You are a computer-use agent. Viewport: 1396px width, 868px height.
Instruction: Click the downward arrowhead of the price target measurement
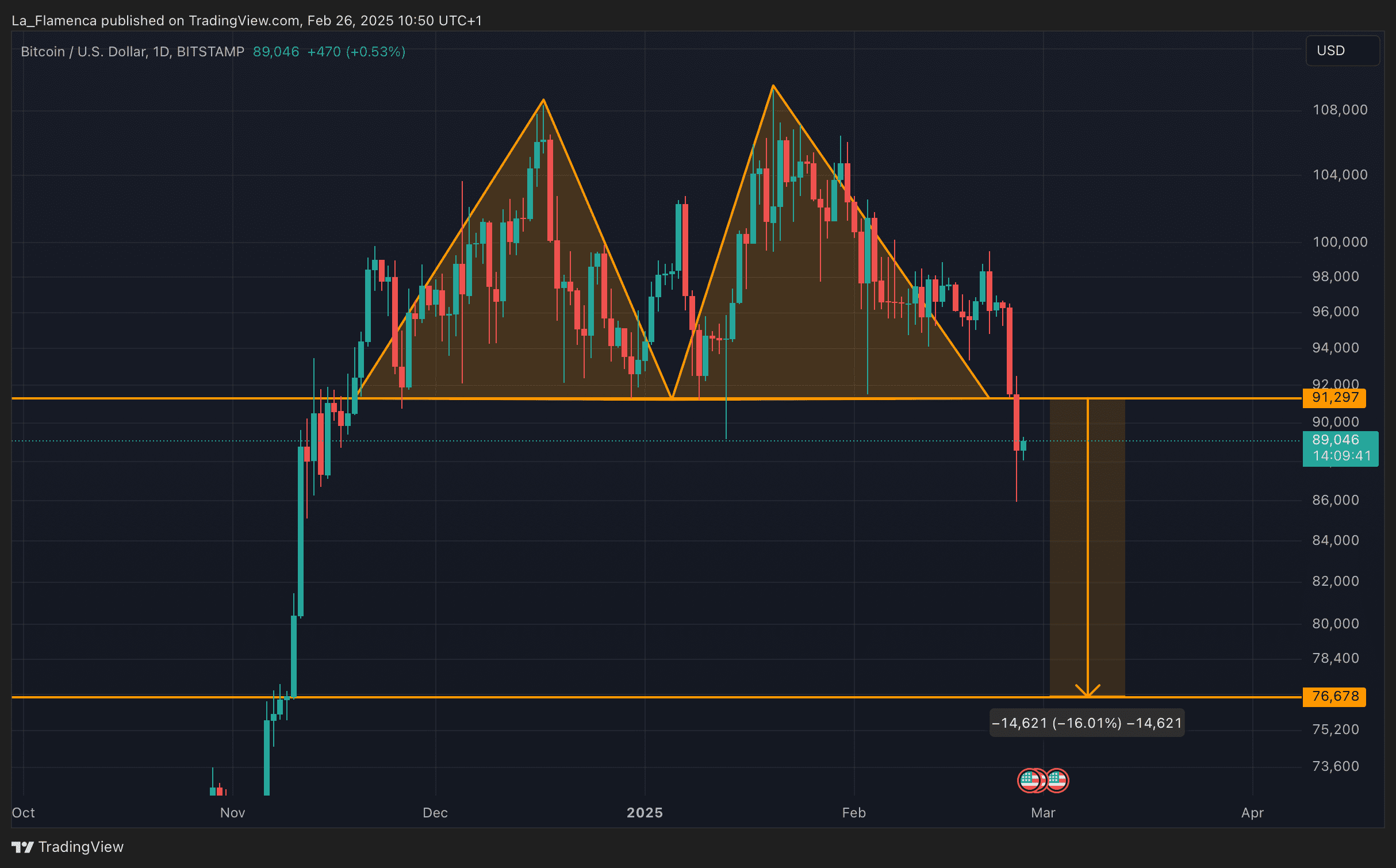point(1087,690)
